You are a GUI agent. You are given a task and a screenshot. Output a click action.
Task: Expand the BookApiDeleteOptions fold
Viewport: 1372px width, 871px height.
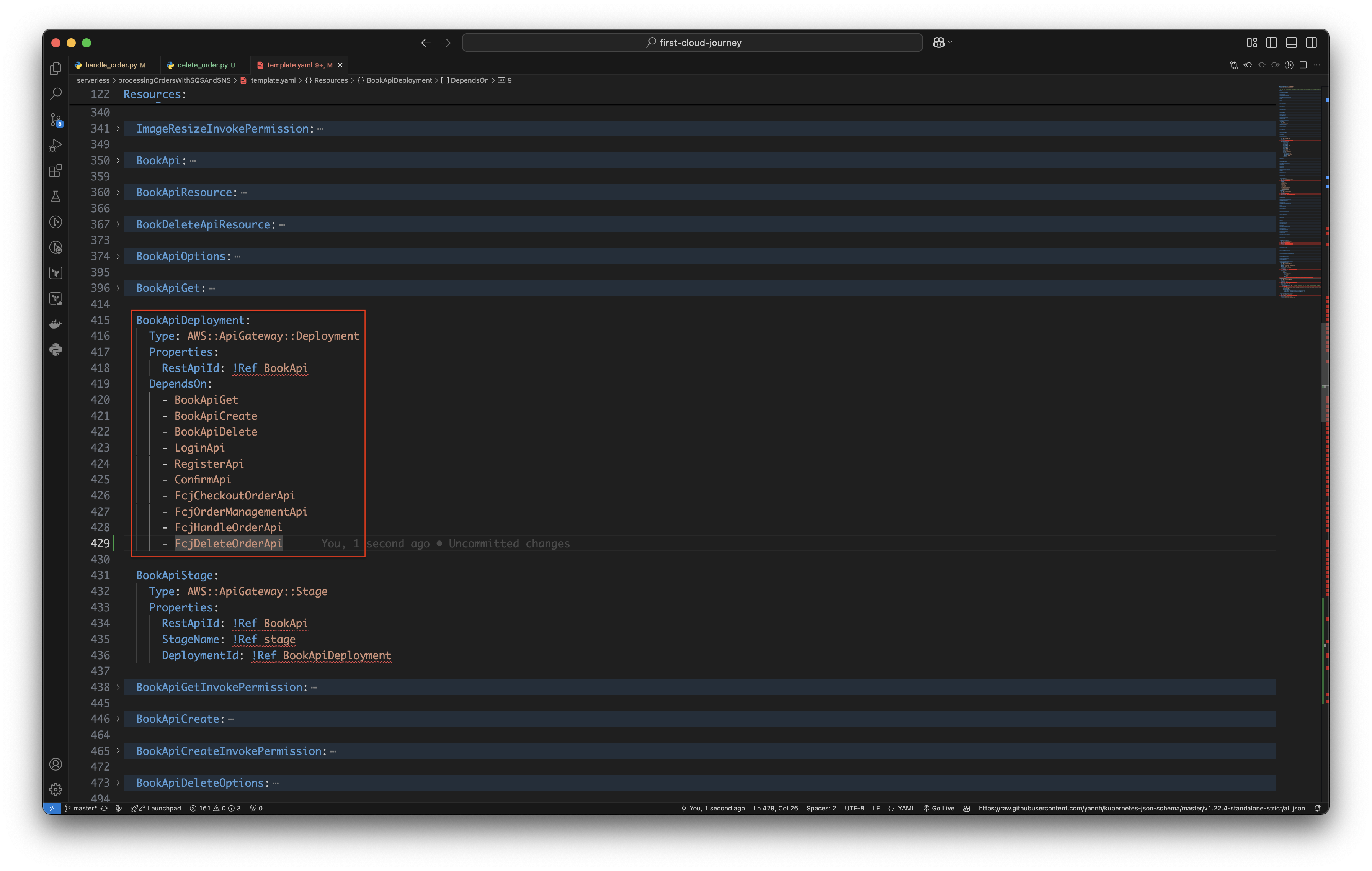pyautogui.click(x=119, y=783)
